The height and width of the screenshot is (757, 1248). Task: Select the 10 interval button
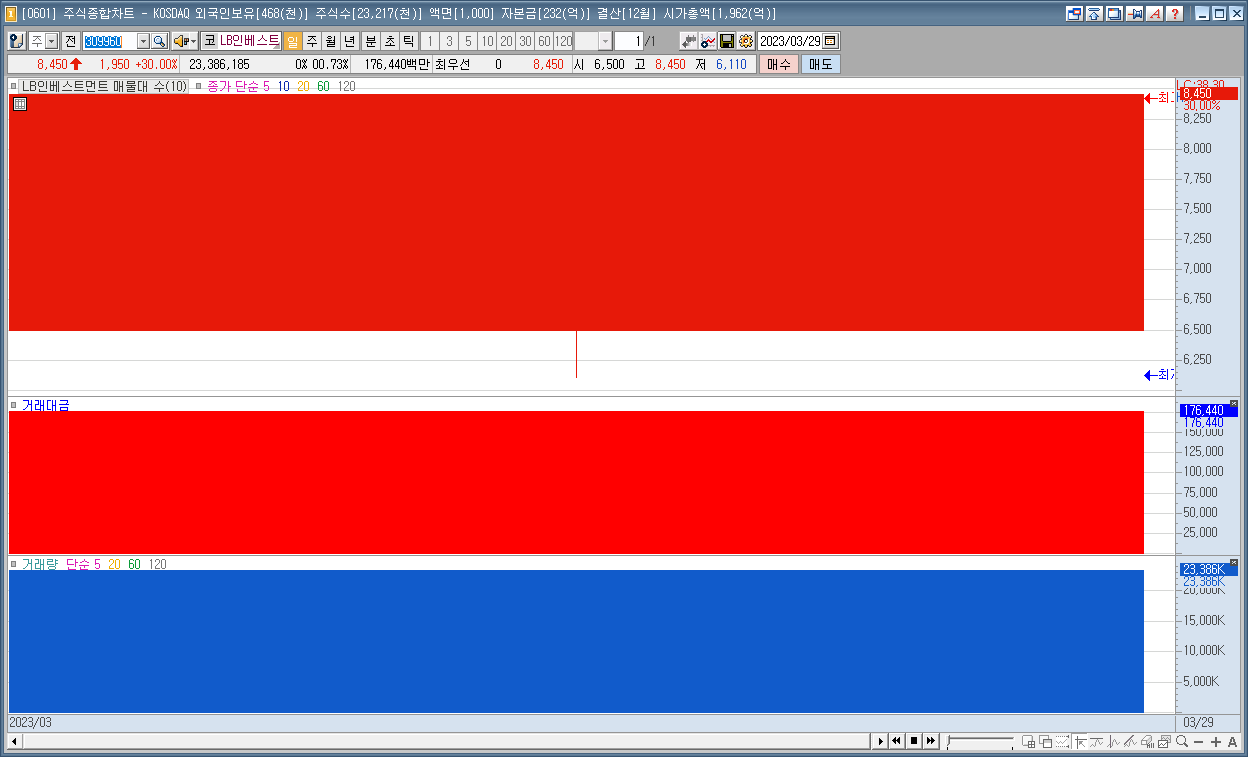(x=487, y=41)
